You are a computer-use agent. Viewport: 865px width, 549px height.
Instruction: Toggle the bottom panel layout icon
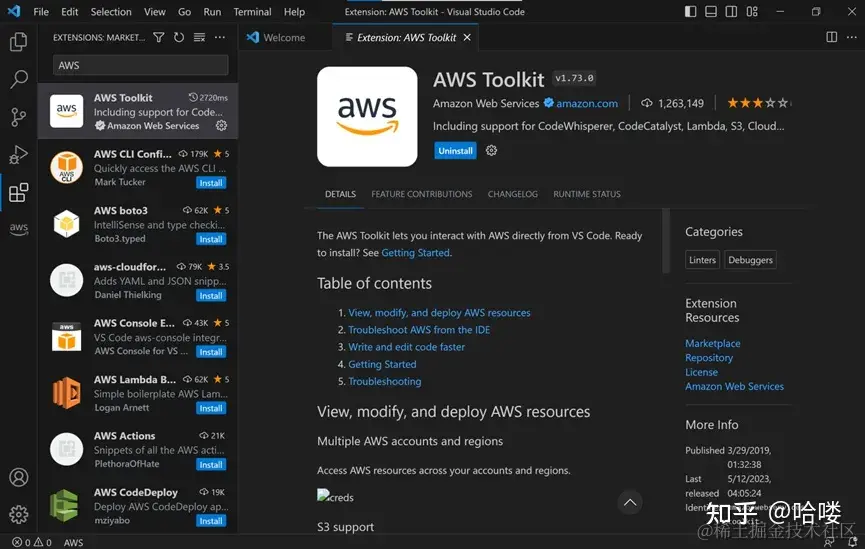tap(711, 12)
